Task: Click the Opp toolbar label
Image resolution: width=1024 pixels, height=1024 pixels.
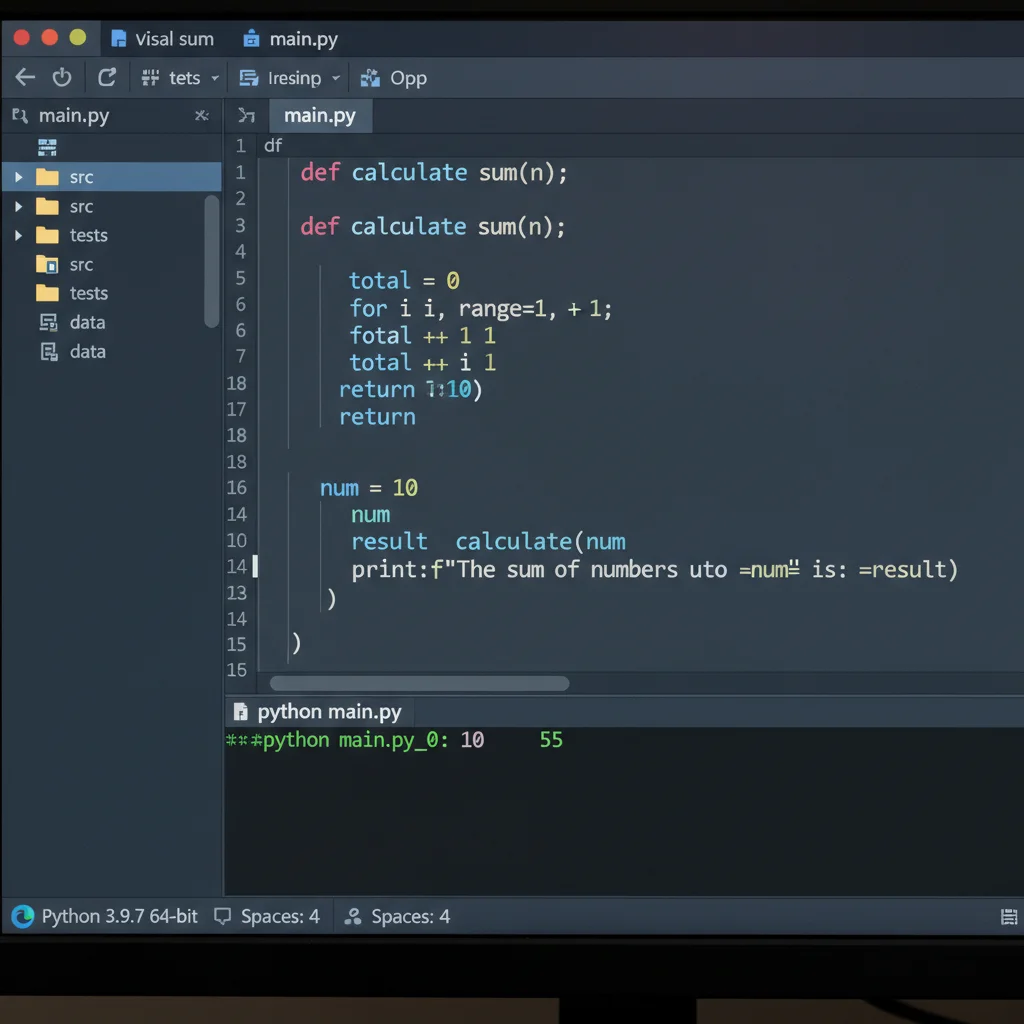Action: tap(408, 78)
